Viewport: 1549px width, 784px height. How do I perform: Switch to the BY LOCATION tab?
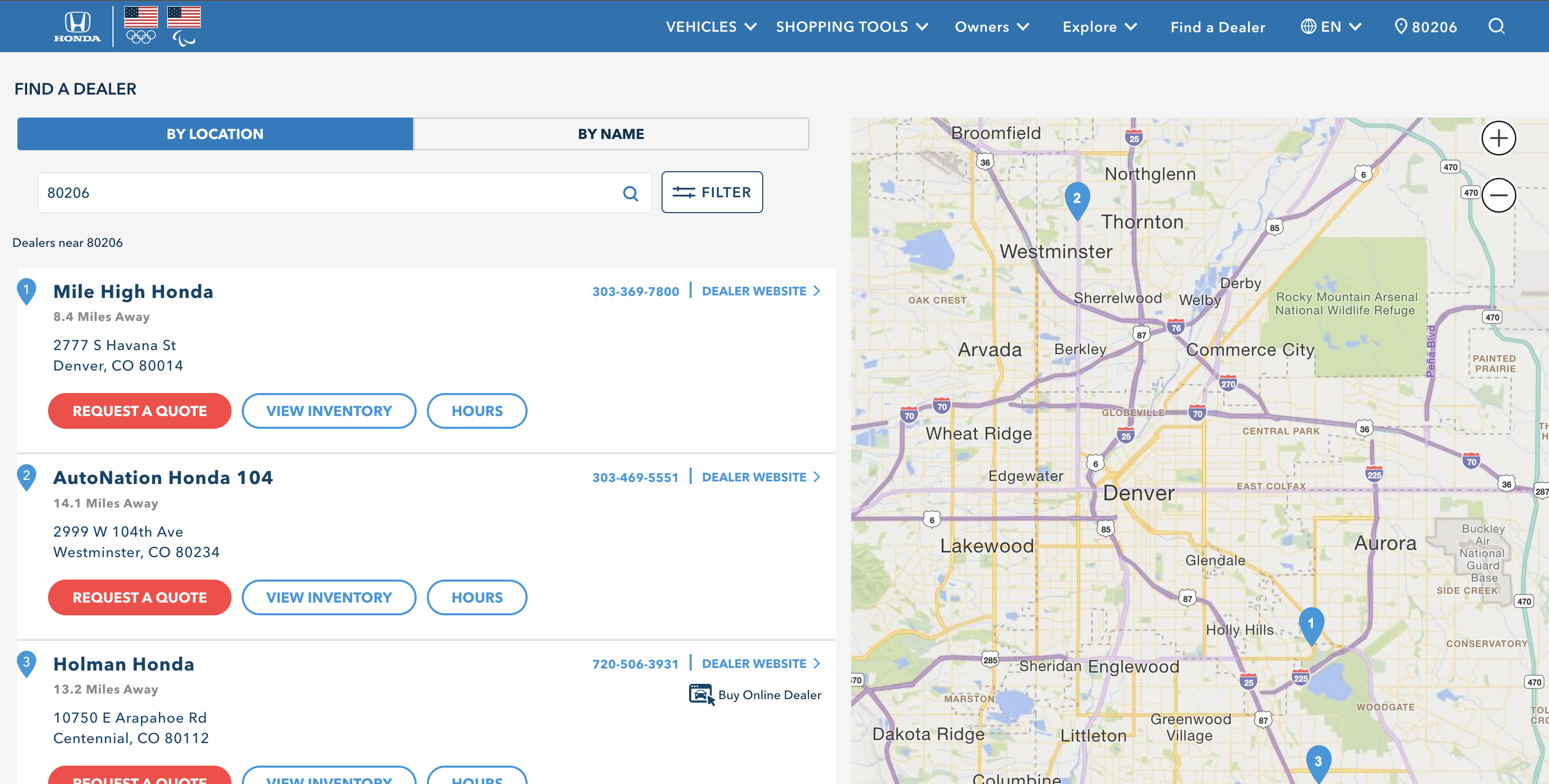point(215,133)
